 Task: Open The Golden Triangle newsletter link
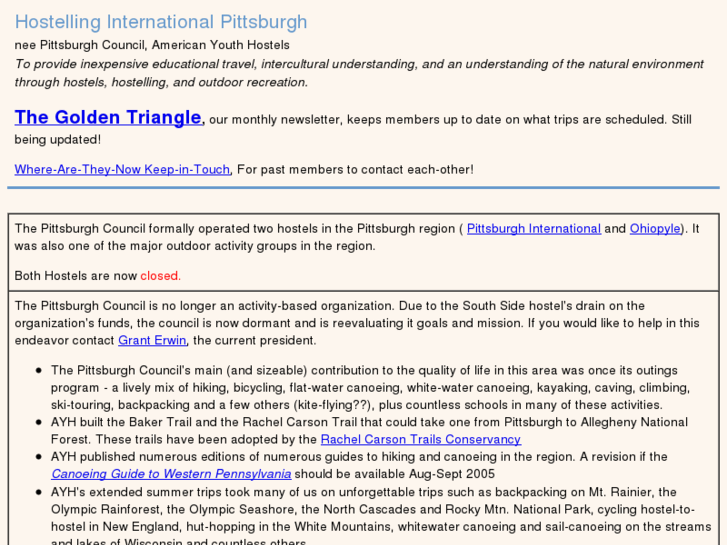click(108, 117)
